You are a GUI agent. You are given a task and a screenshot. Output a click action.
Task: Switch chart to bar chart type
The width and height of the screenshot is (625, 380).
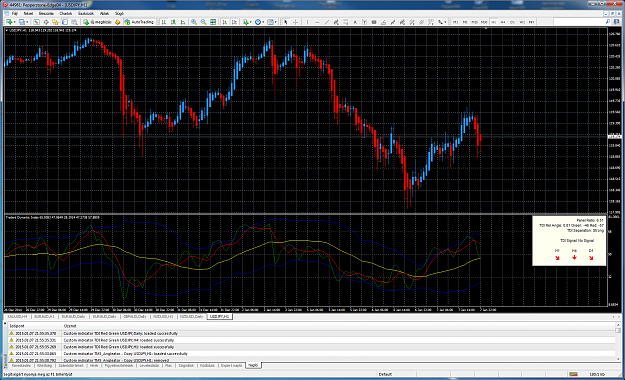(164, 22)
